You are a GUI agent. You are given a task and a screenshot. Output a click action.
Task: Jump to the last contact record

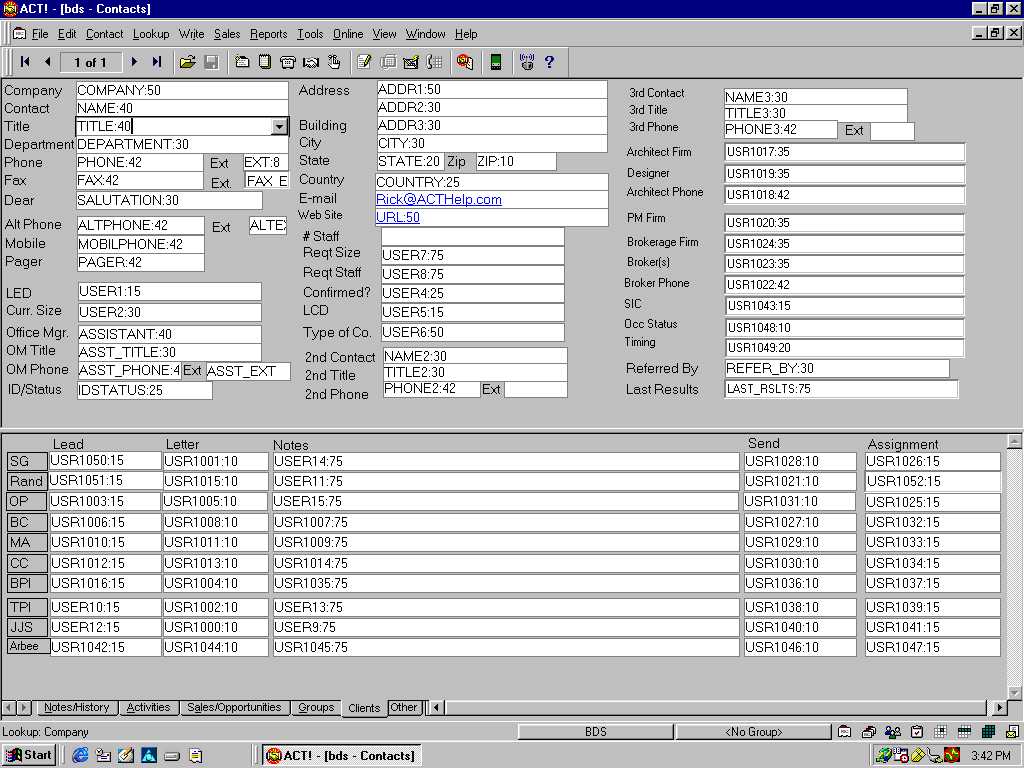(157, 62)
